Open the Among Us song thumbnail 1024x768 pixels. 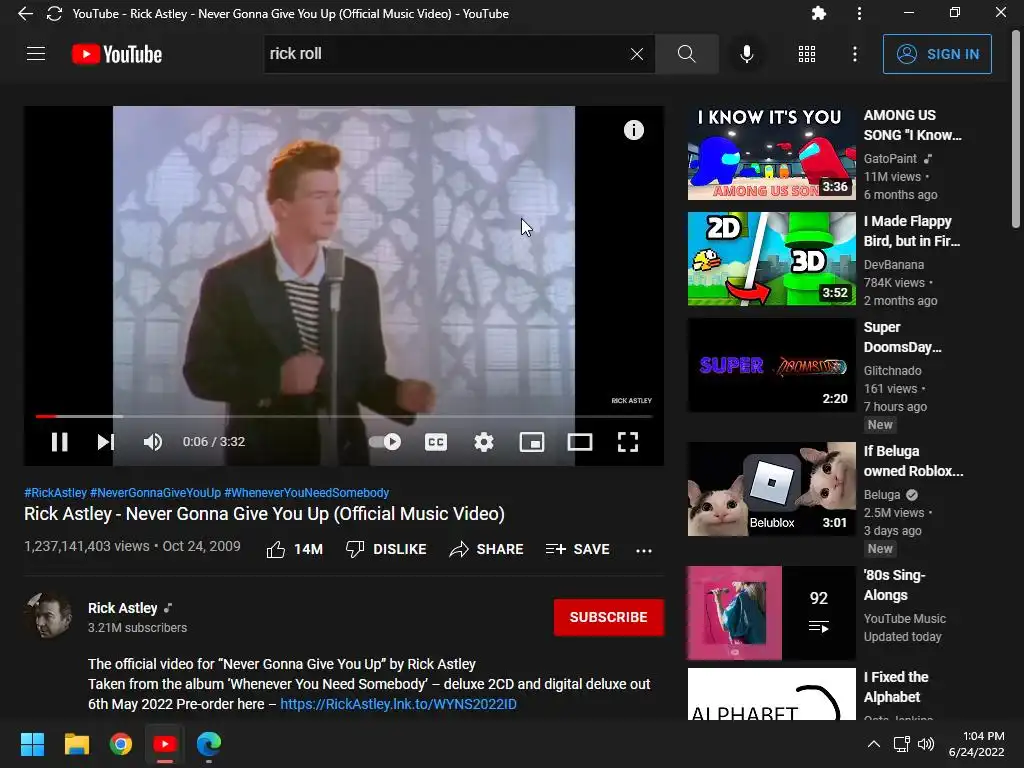tap(771, 153)
